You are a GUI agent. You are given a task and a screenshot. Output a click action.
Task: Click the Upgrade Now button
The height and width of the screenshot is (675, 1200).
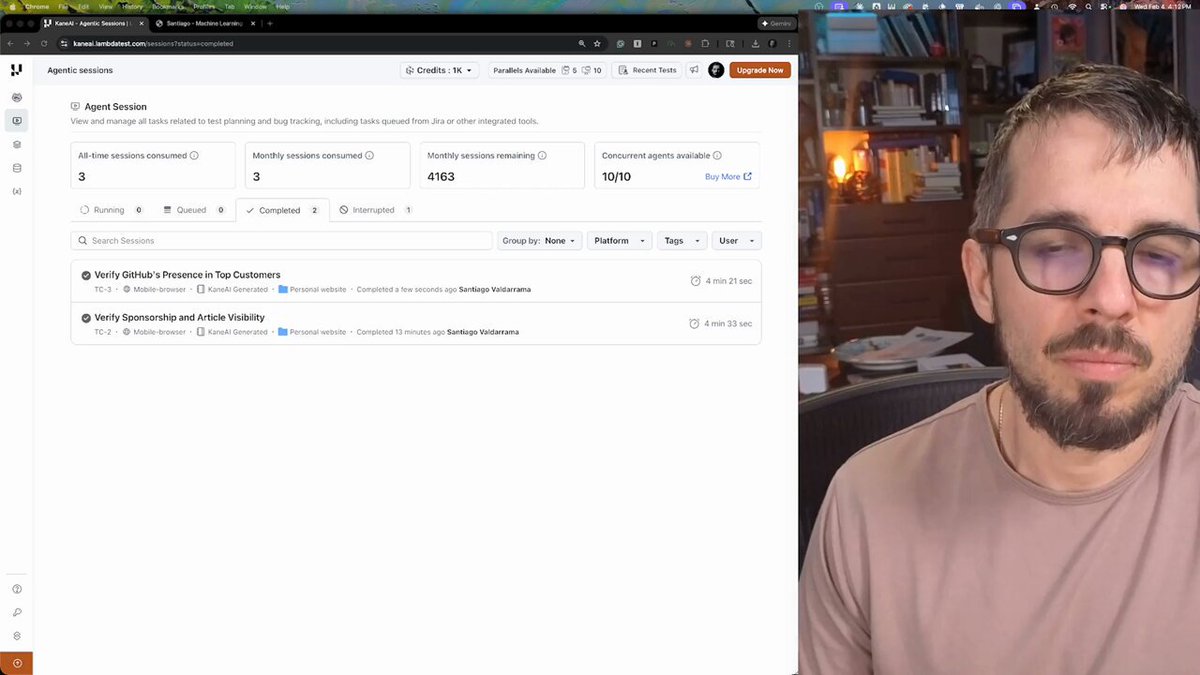(760, 70)
